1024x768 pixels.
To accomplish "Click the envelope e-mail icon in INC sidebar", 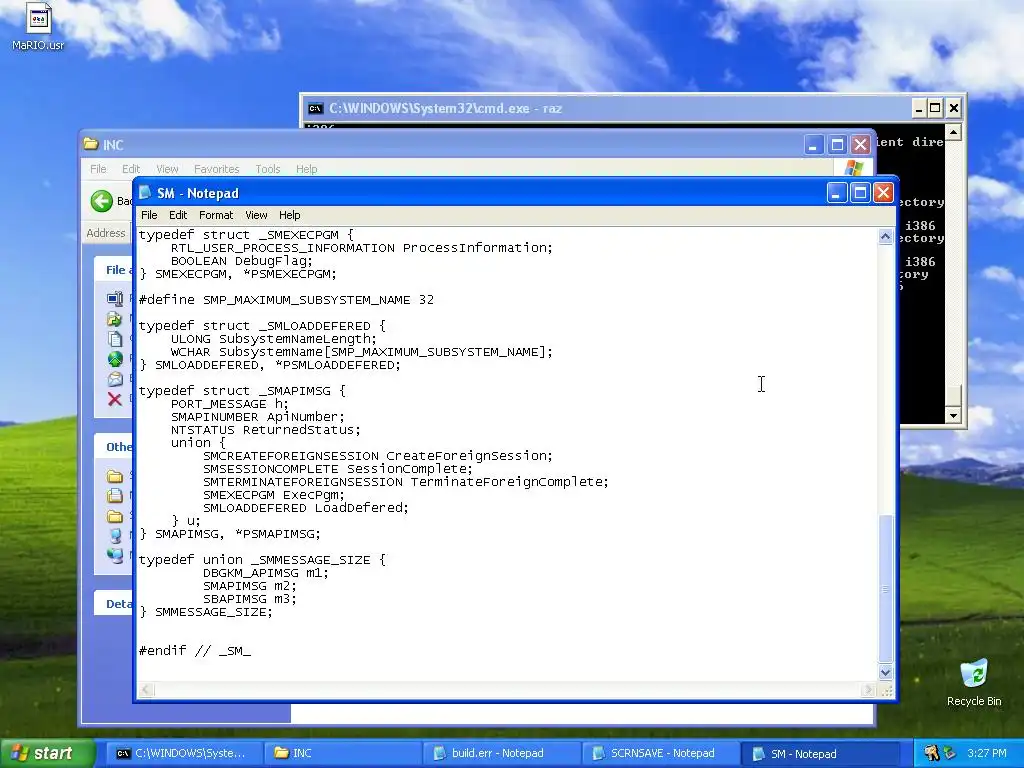I will pos(115,379).
